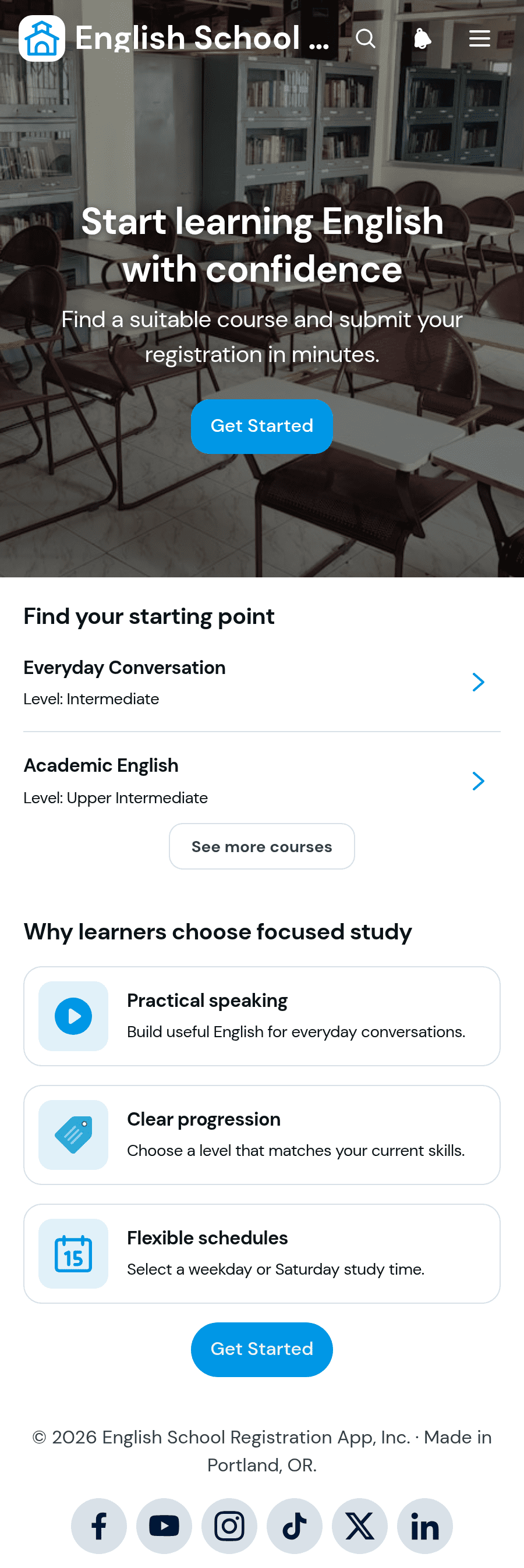Image resolution: width=524 pixels, height=1568 pixels.
Task: Click the tag icon for Clear progression
Action: [x=73, y=1134]
